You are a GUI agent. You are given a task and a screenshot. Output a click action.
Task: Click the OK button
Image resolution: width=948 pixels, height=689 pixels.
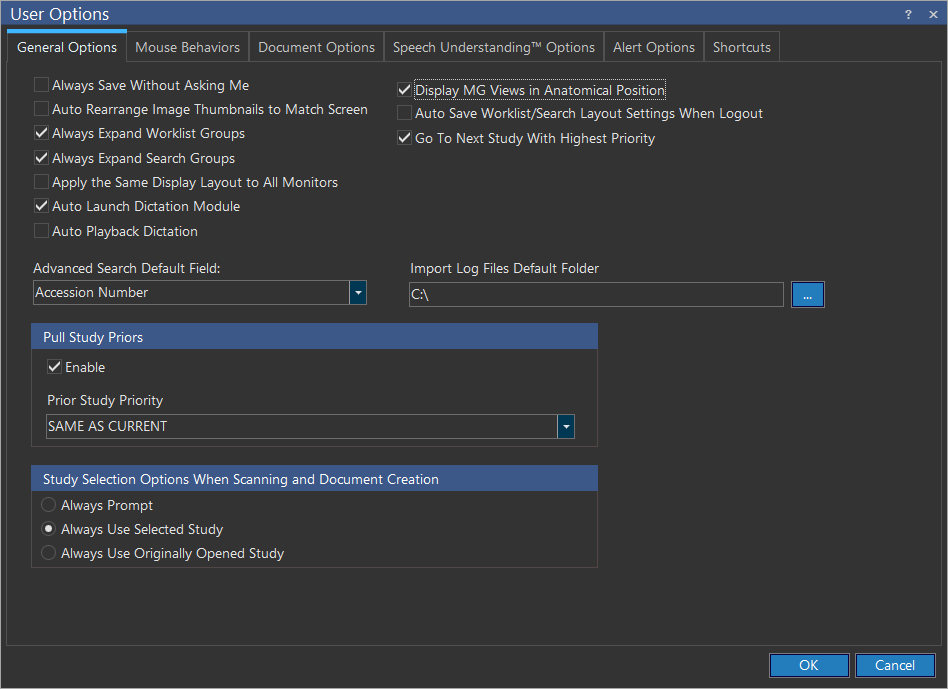click(x=809, y=666)
